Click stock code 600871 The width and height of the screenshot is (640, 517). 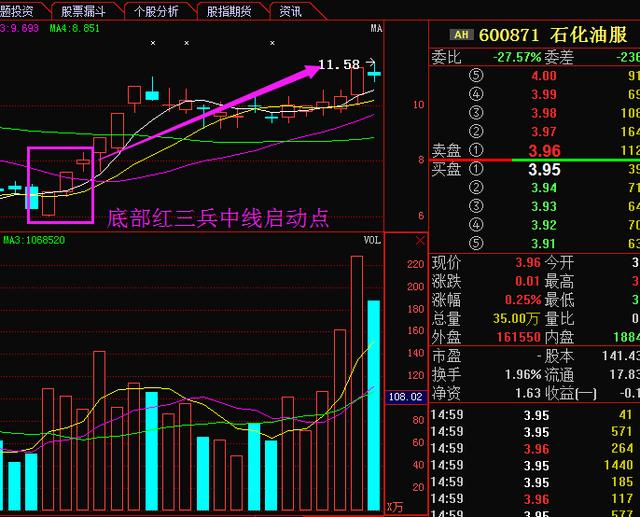509,35
